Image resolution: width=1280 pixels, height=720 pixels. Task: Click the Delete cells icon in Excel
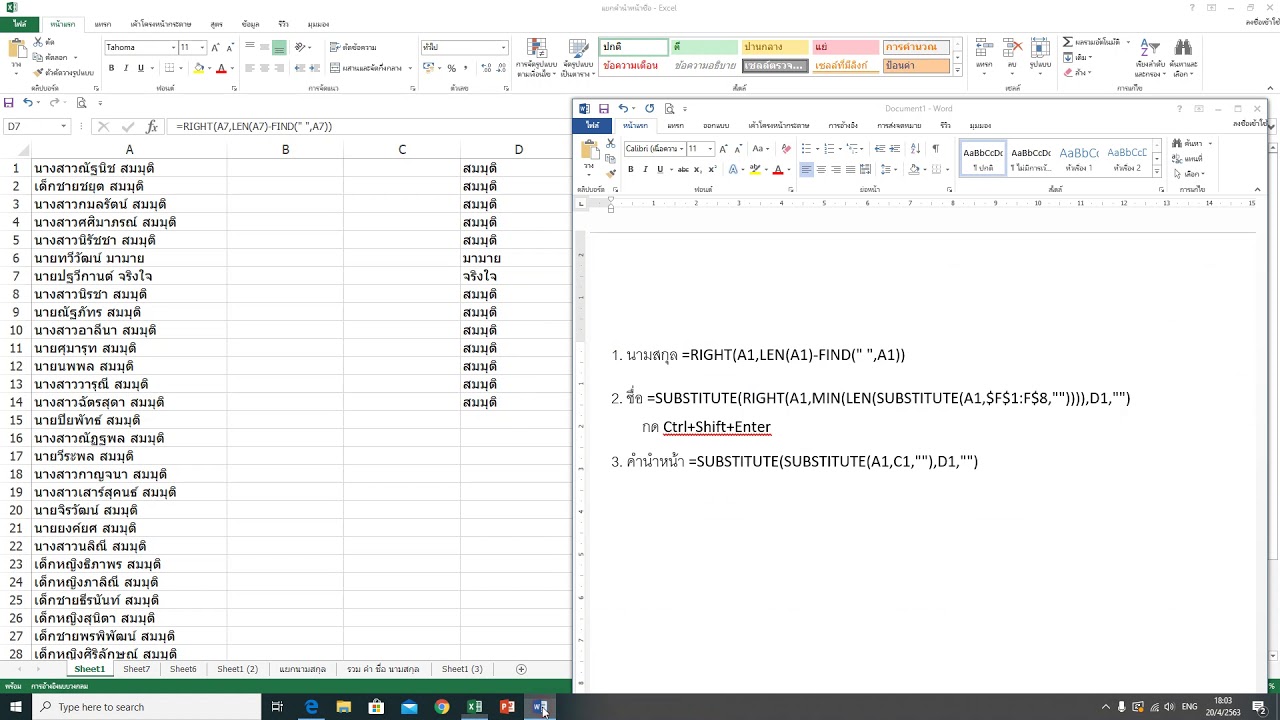tap(1013, 47)
